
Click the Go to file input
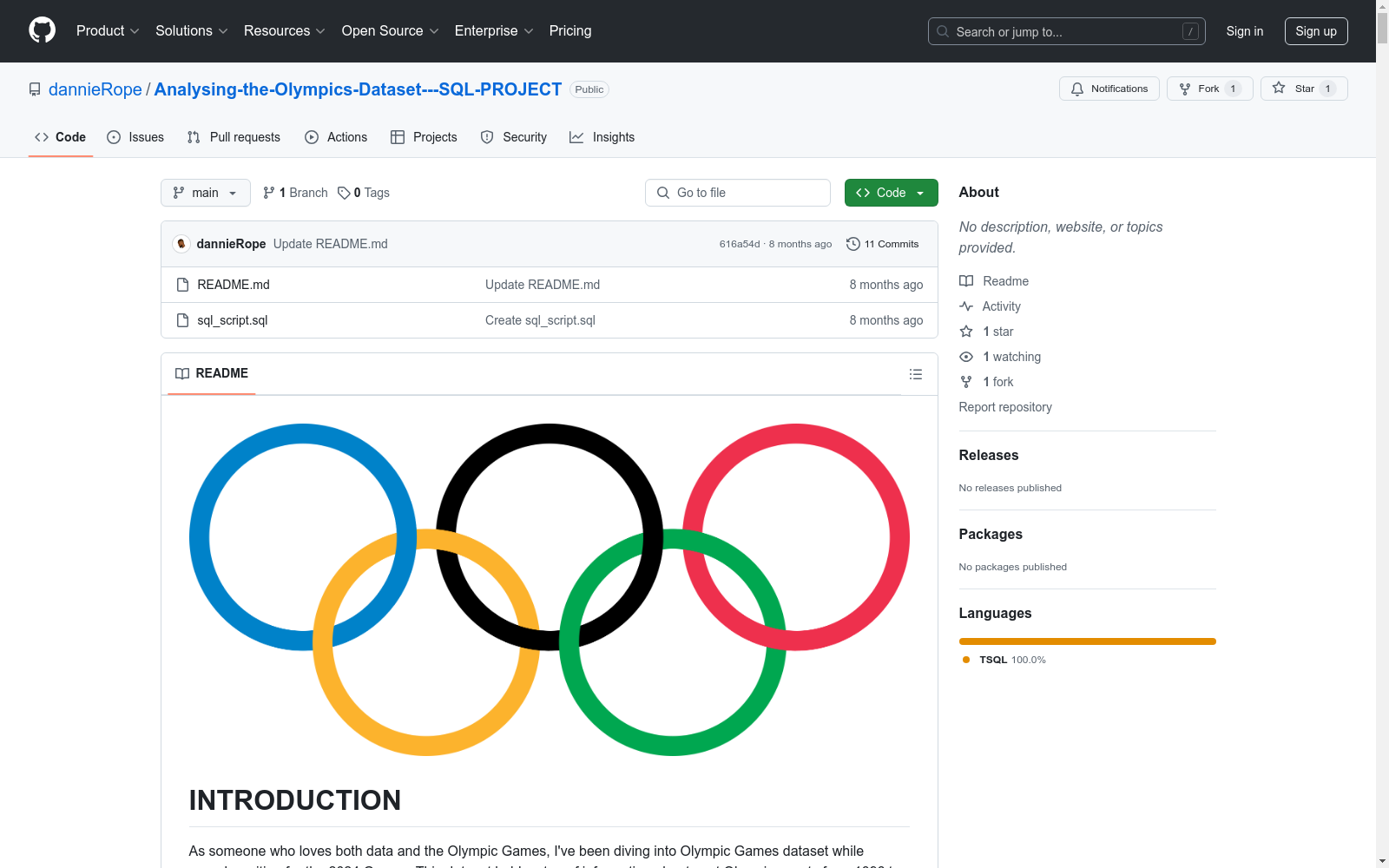pos(738,193)
